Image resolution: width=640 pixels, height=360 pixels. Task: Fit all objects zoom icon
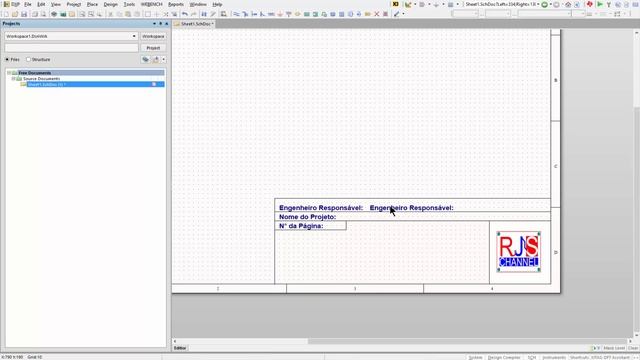coord(82,14)
